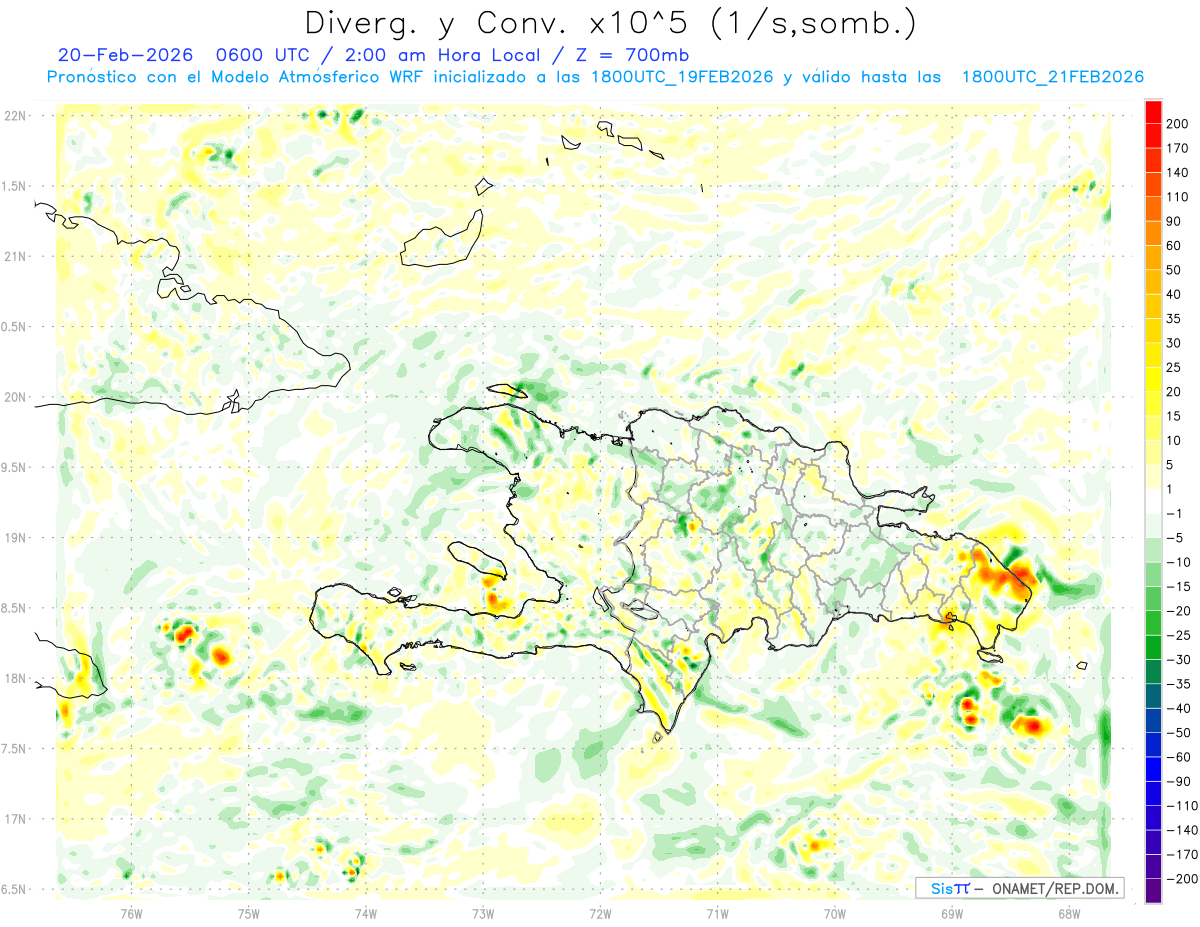Screen dimensions: 1200x927
Task: Click the positive '110' colorbar value
Action: (x=1179, y=196)
